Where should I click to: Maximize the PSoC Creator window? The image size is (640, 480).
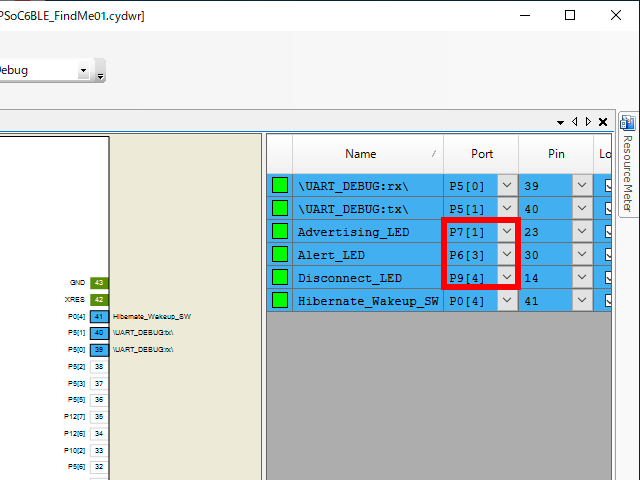(570, 16)
